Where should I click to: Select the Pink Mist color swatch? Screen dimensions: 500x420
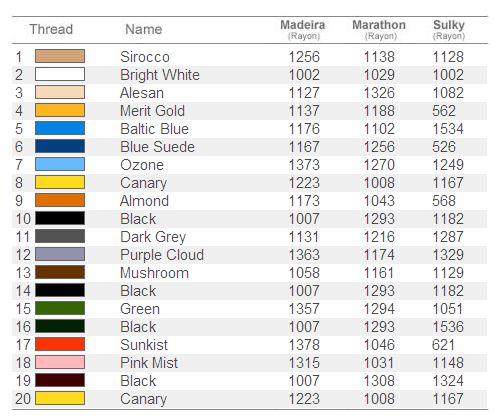coord(60,362)
